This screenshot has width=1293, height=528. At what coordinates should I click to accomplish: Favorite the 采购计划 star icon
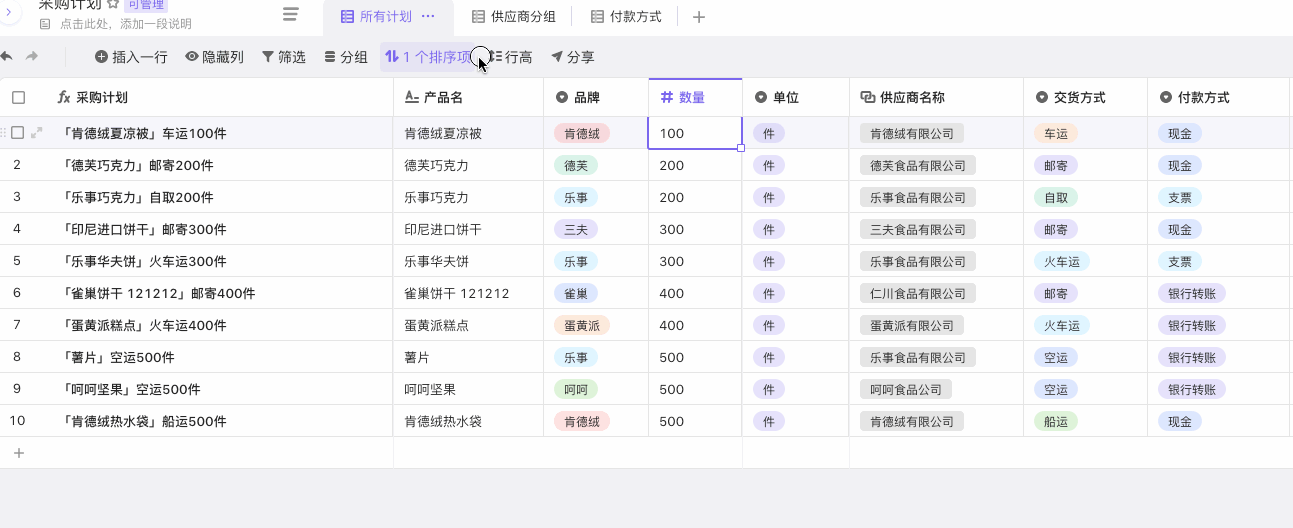pyautogui.click(x=113, y=4)
